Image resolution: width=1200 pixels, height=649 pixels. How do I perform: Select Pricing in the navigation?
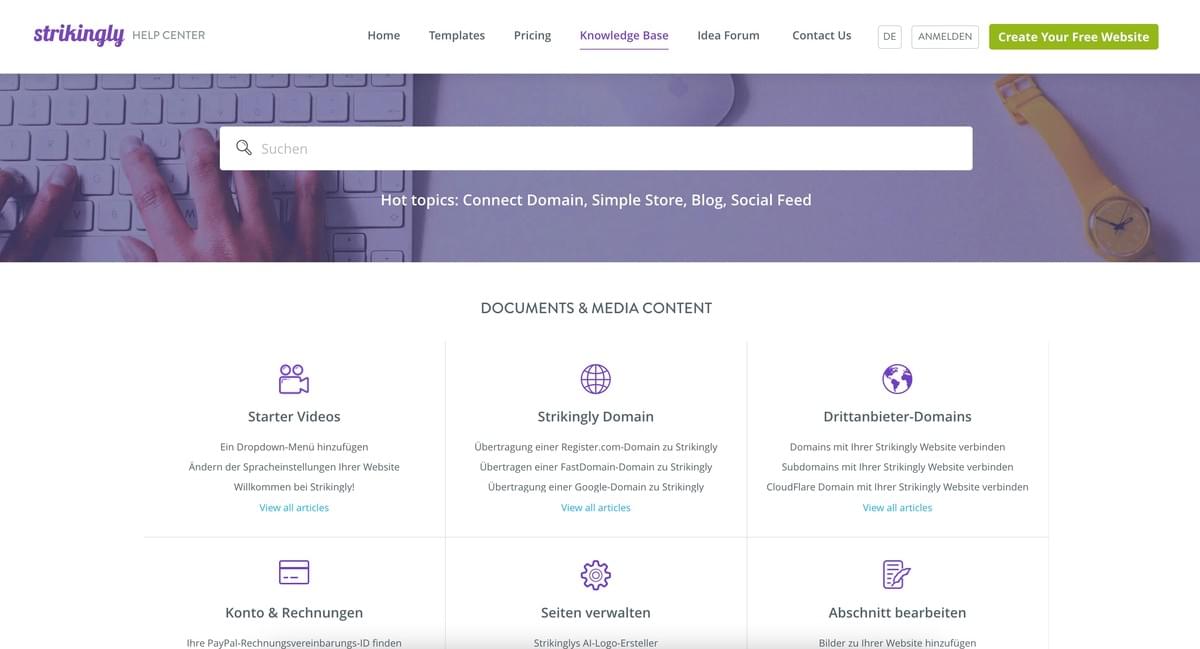pyautogui.click(x=533, y=35)
